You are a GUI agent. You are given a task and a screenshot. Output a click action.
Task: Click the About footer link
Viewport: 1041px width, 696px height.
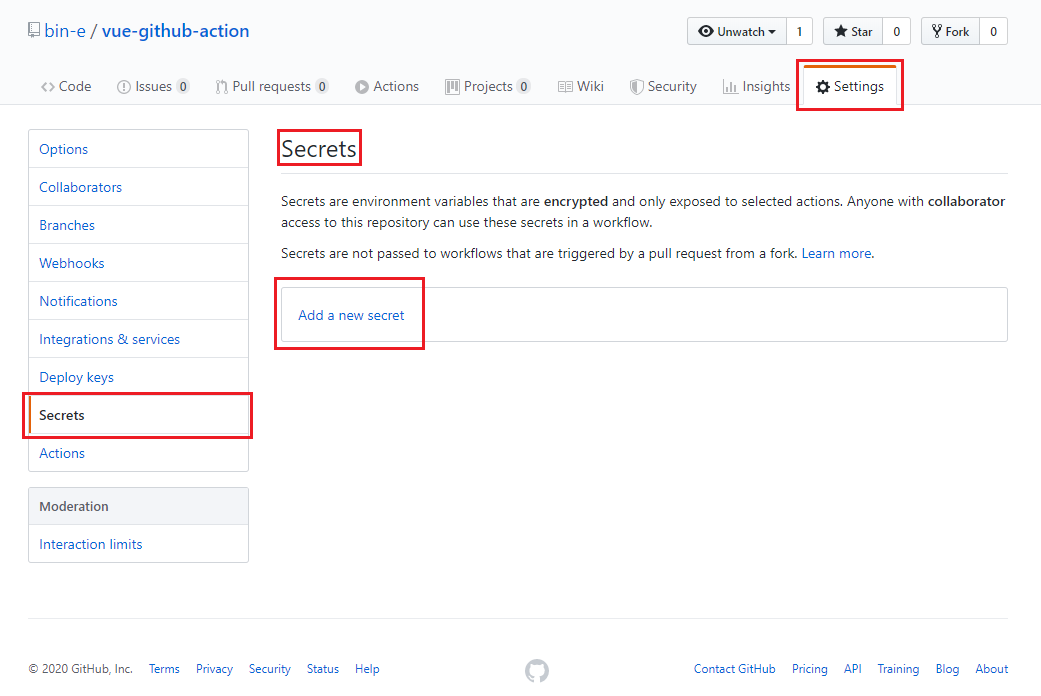tap(992, 669)
